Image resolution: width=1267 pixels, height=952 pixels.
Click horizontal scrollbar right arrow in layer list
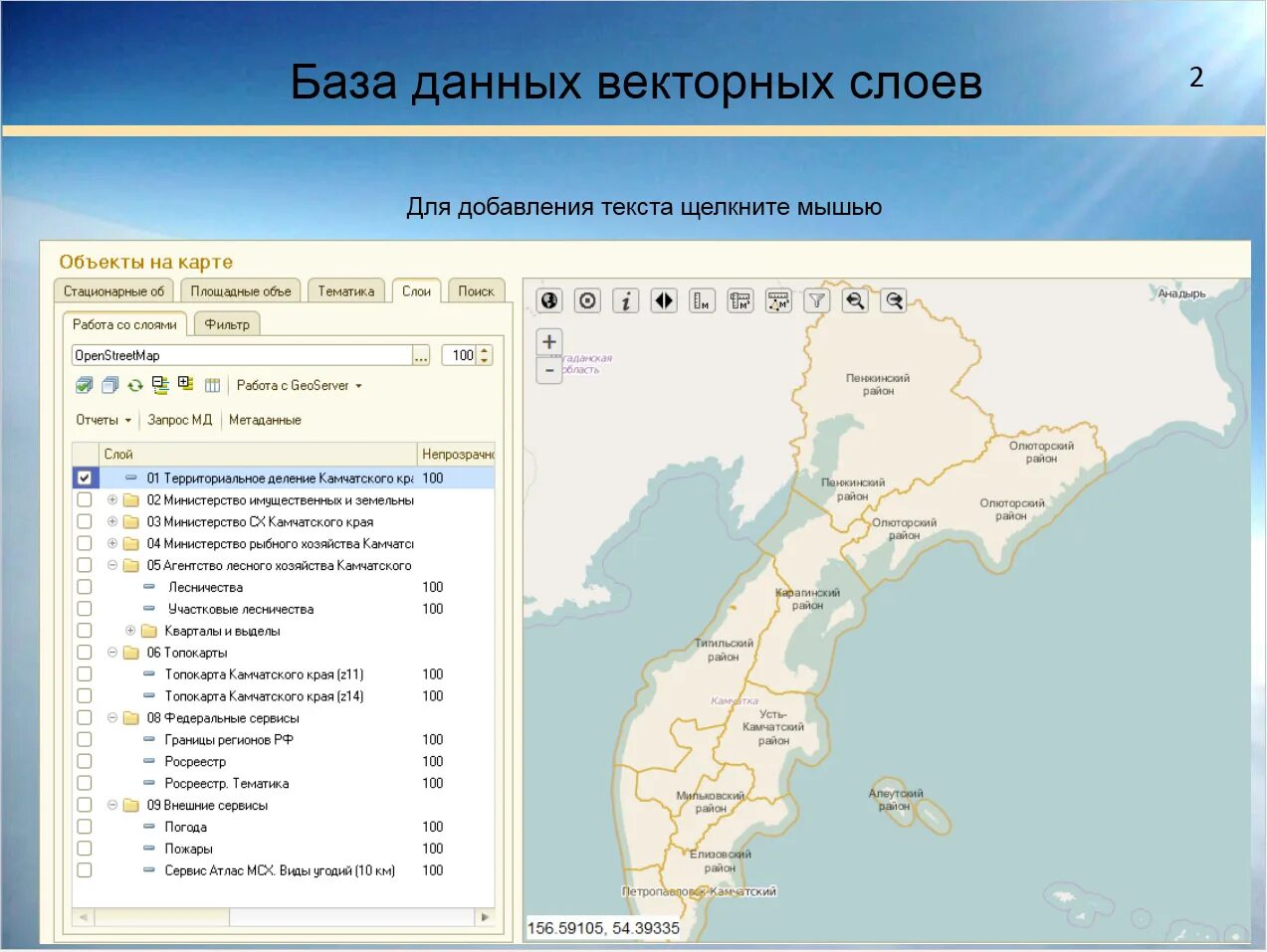[x=485, y=917]
